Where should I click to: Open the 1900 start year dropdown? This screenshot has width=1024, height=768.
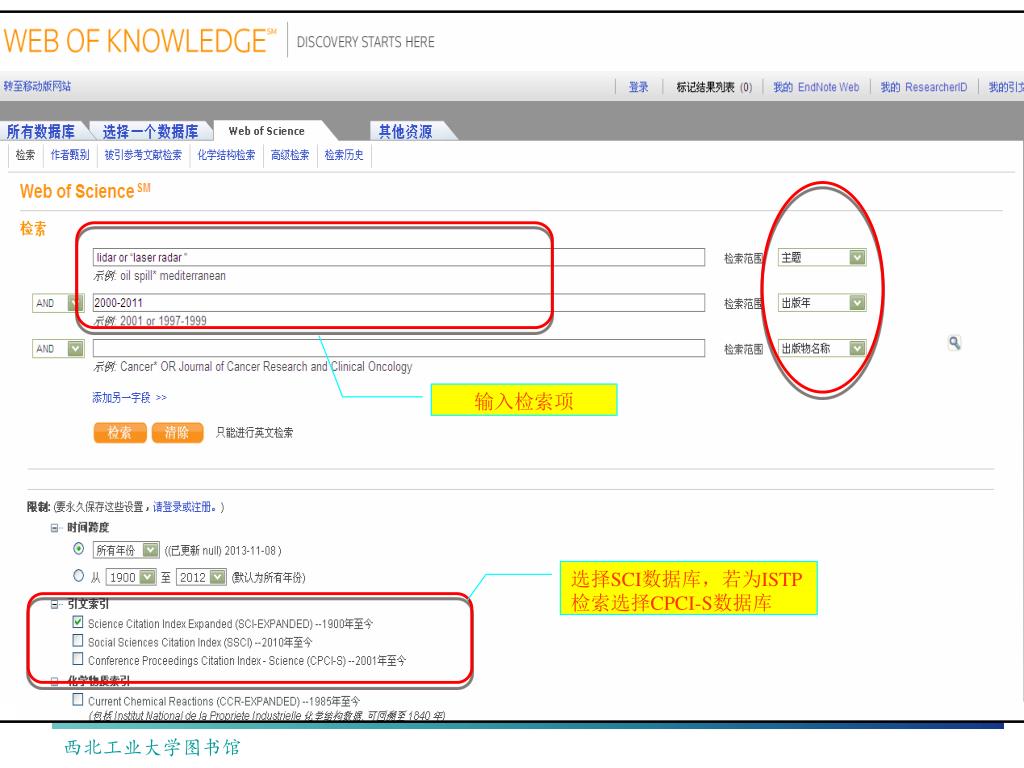pos(131,577)
